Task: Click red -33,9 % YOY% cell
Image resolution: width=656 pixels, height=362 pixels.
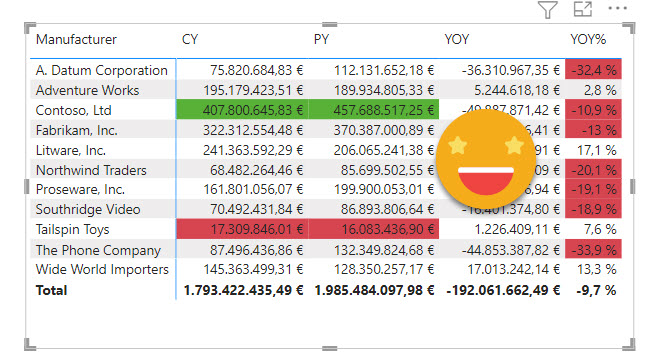Action: [x=593, y=249]
